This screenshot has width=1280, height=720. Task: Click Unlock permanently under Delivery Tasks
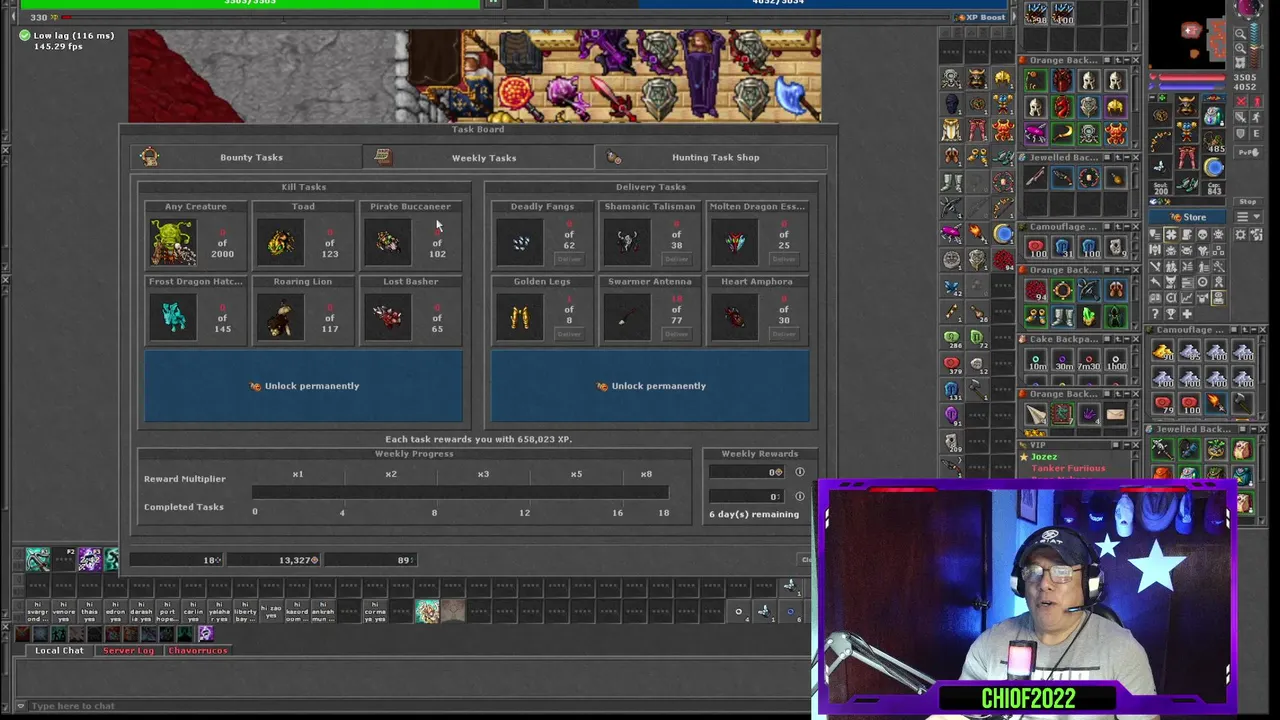(651, 386)
